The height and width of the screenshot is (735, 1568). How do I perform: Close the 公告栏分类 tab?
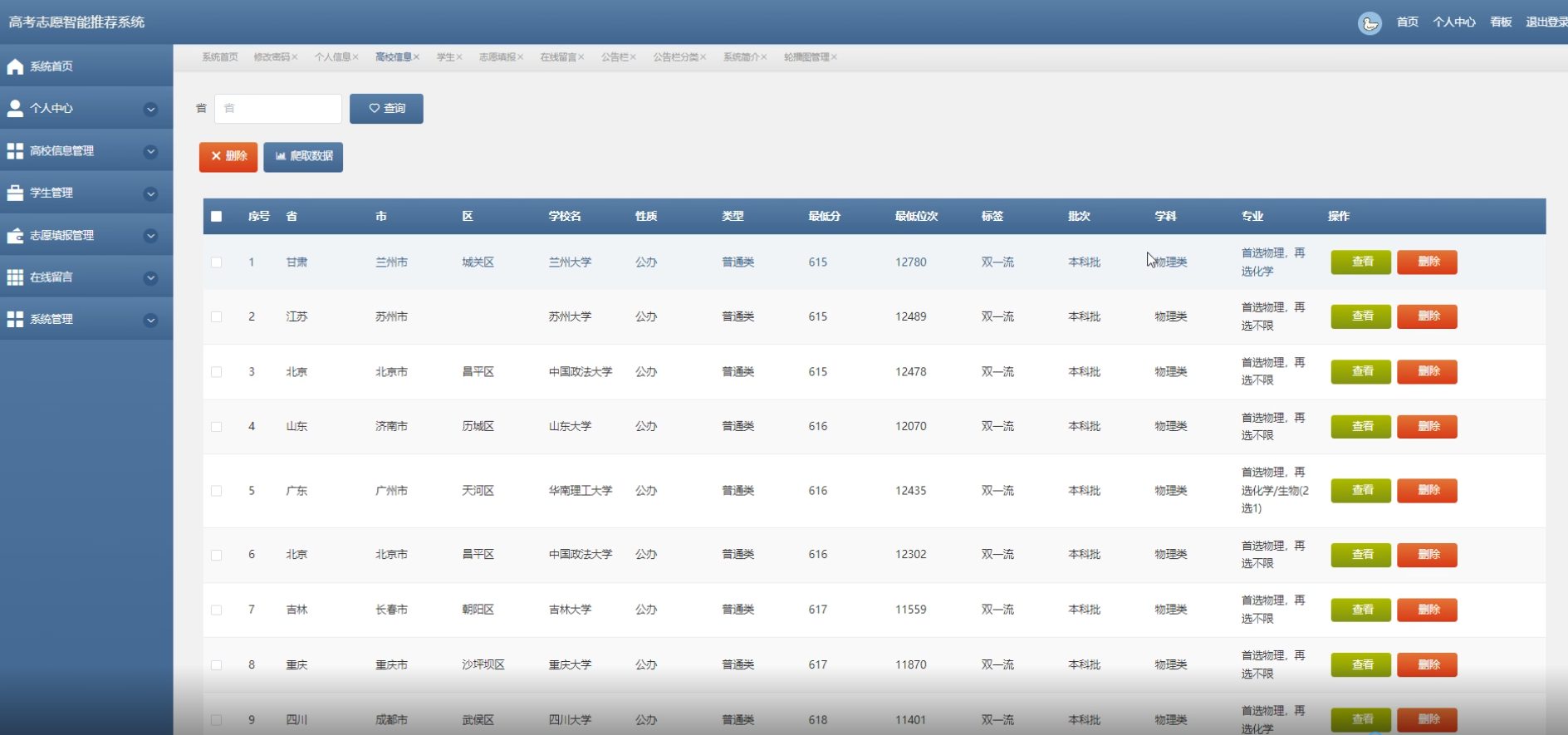(x=703, y=57)
